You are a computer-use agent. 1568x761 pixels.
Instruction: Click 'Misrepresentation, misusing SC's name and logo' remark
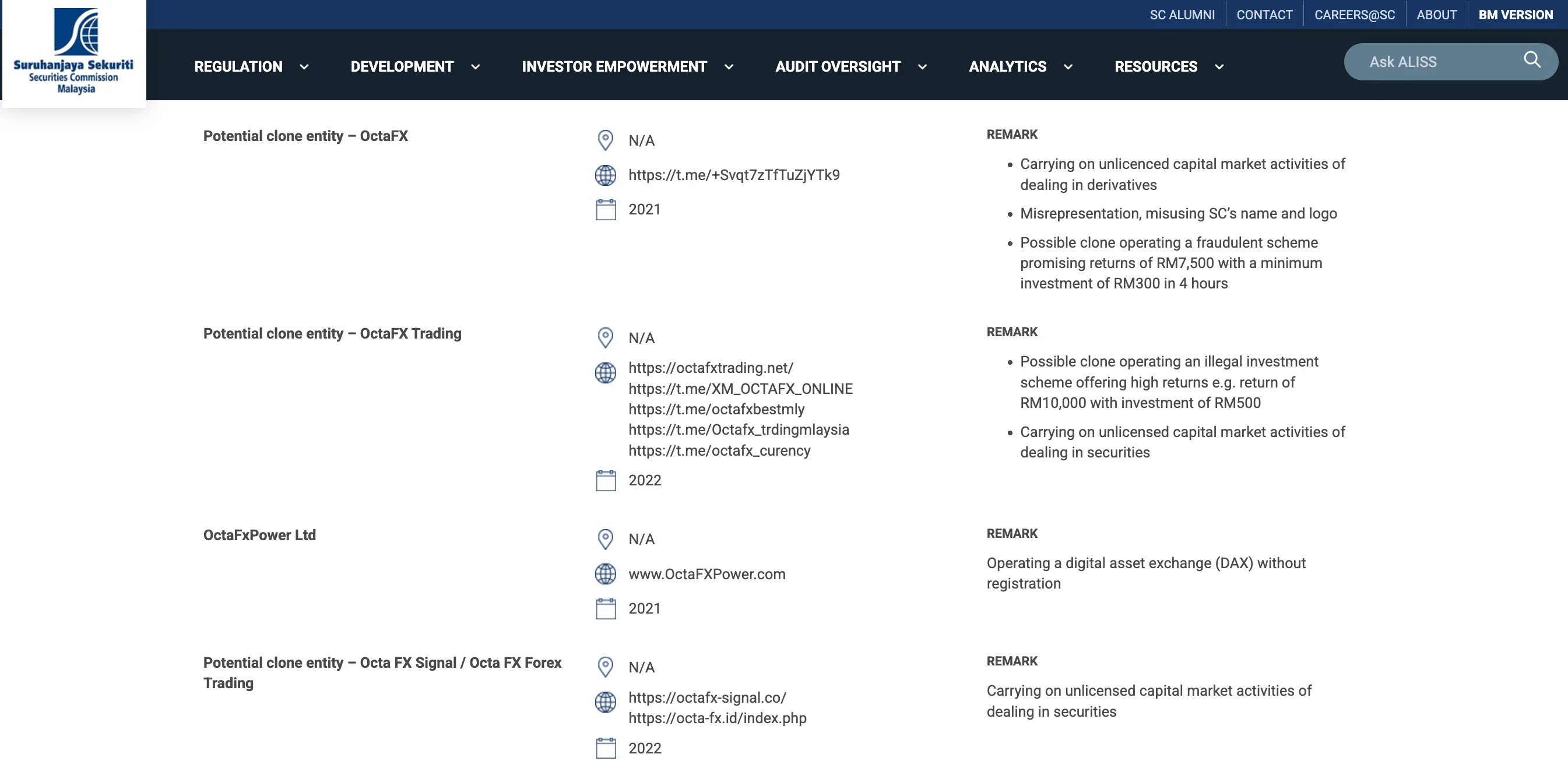1179,213
